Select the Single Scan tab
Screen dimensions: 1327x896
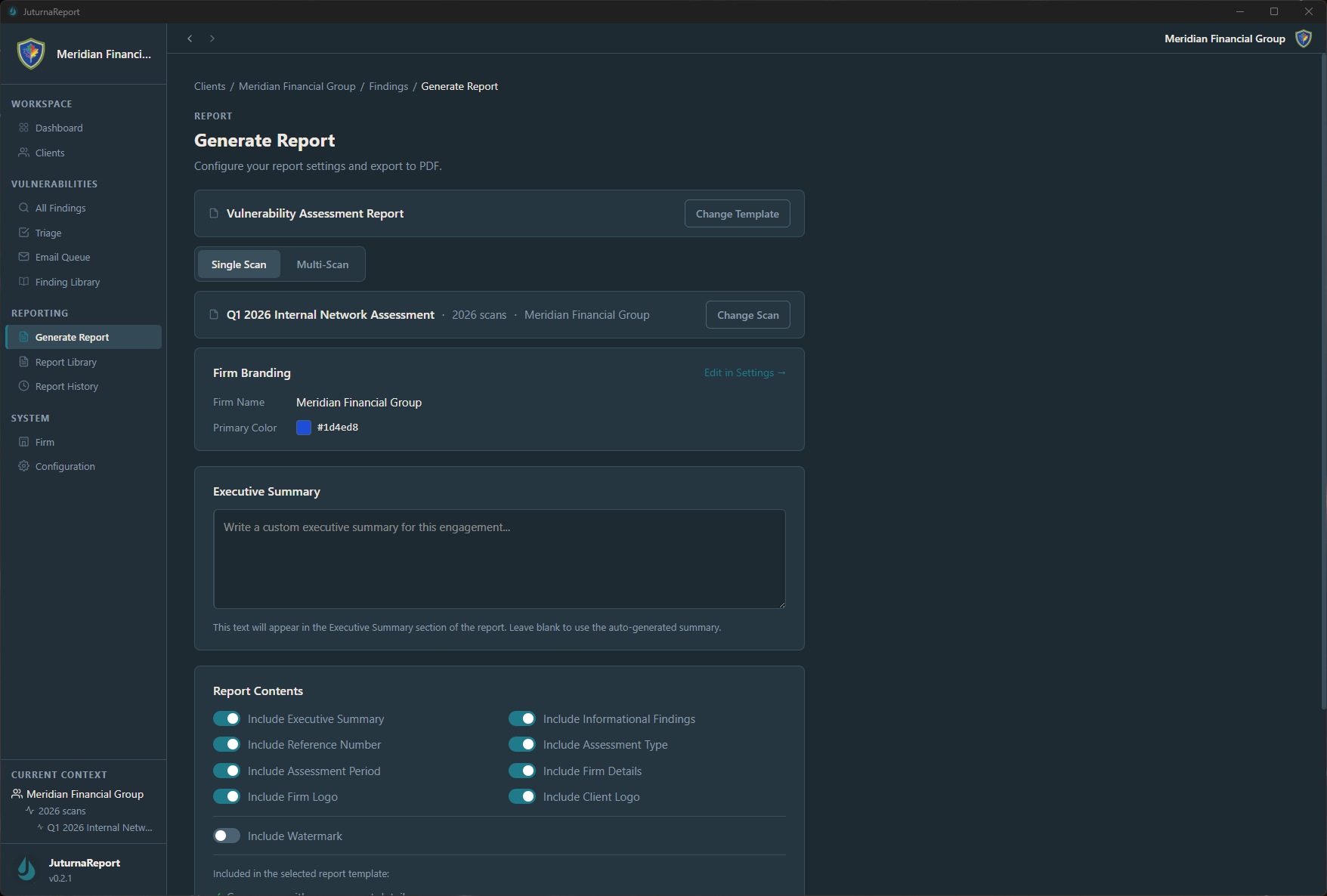(239, 264)
